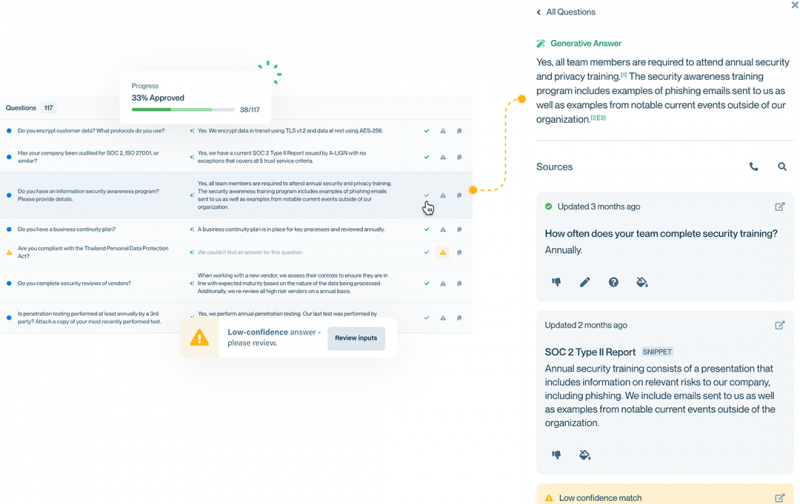Select 'Do you have a business continuity plan?'
The width and height of the screenshot is (800, 504).
pyautogui.click(x=66, y=229)
